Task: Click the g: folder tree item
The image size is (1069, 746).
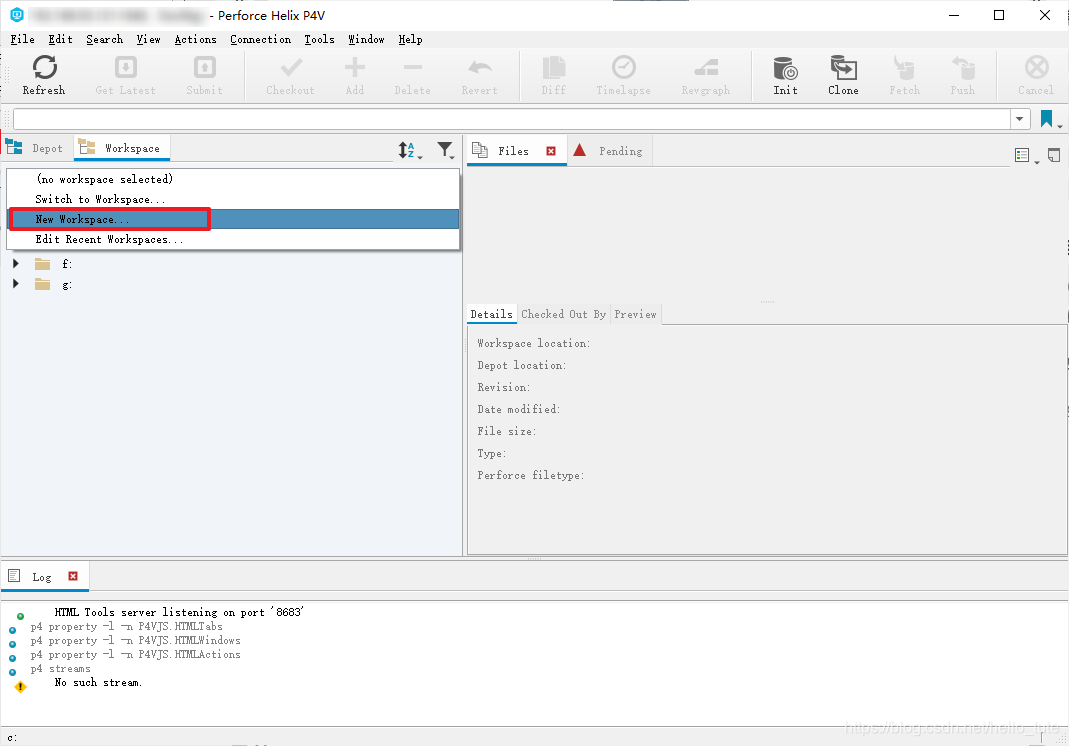Action: click(x=55, y=284)
